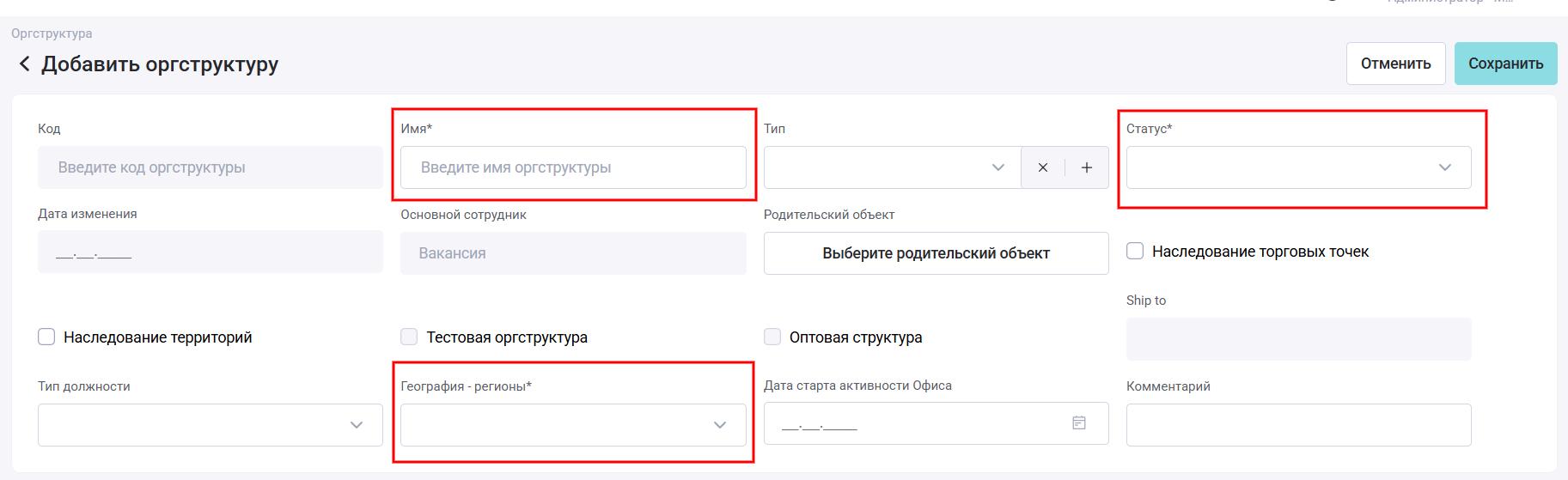Click the Дата старта активности Офиса date field
The image size is (1568, 480).
[x=911, y=425]
